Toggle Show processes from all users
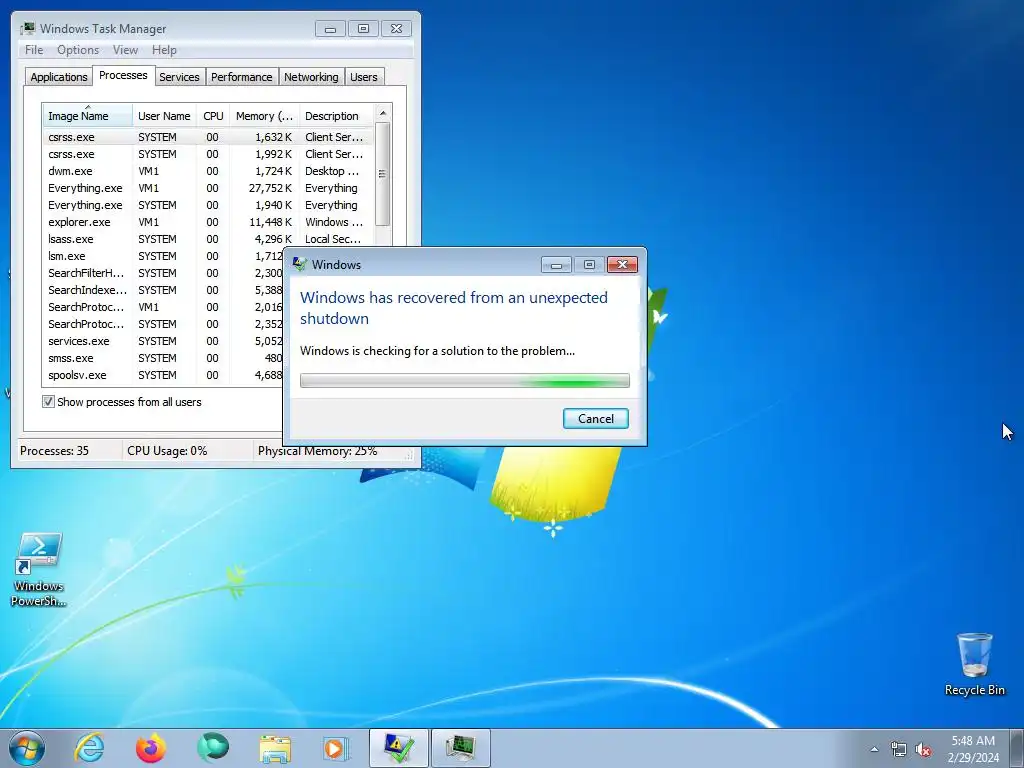The image size is (1024, 768). coord(48,402)
